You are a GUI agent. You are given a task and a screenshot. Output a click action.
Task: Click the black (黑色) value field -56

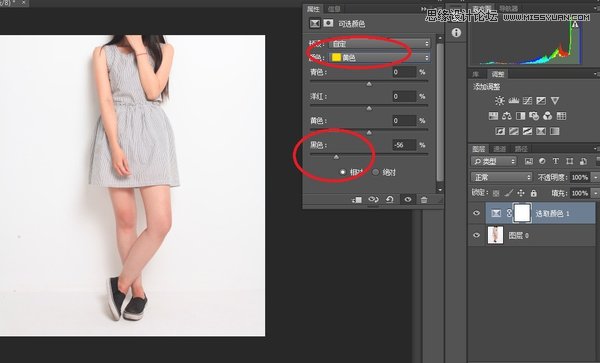[x=404, y=145]
